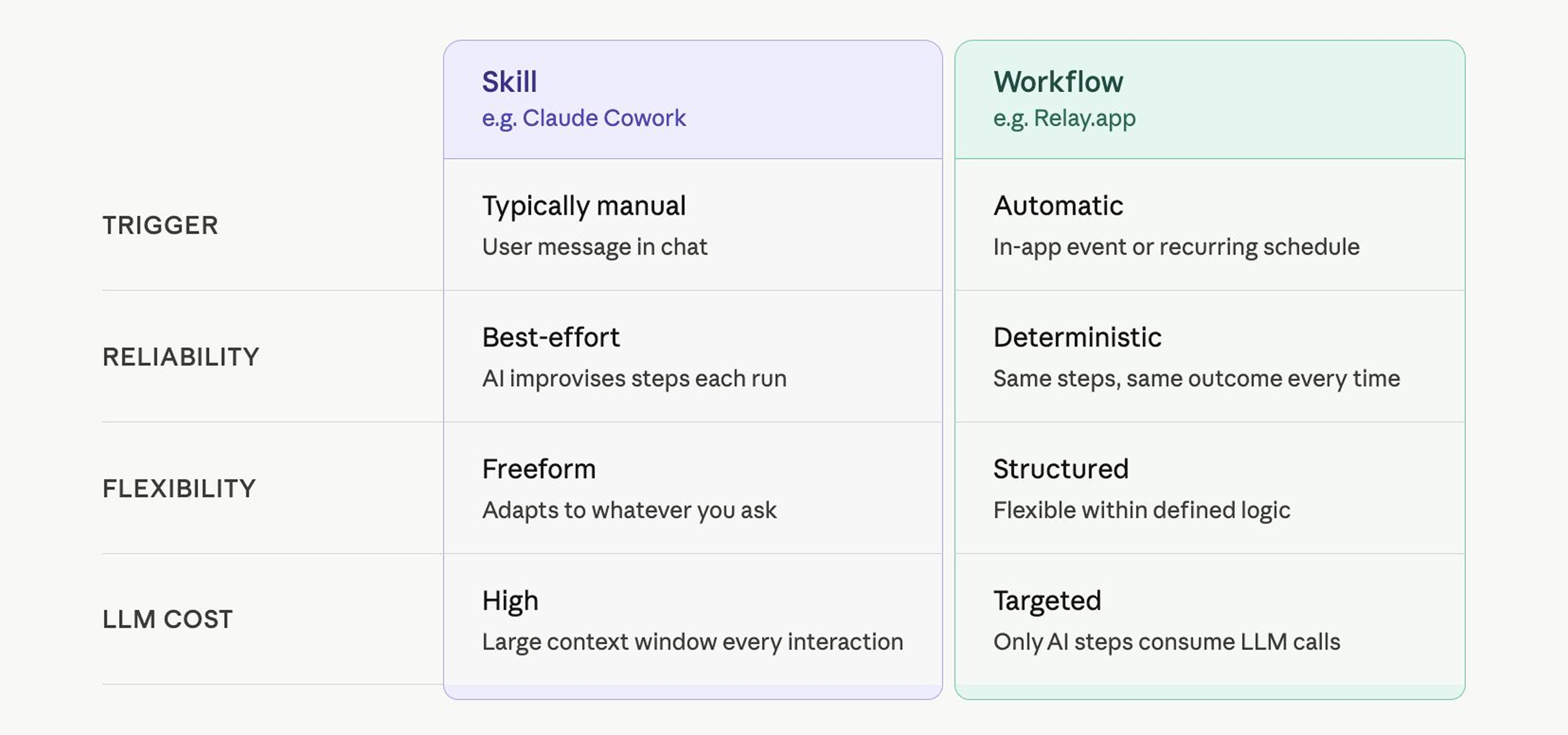1568x735 pixels.
Task: Click the LLM COST row label
Action: coord(168,619)
